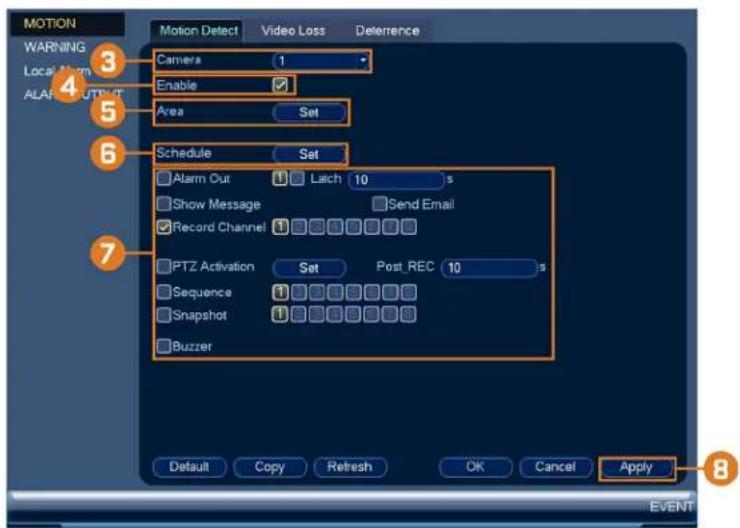Open the Motion Detect tab

click(x=198, y=31)
